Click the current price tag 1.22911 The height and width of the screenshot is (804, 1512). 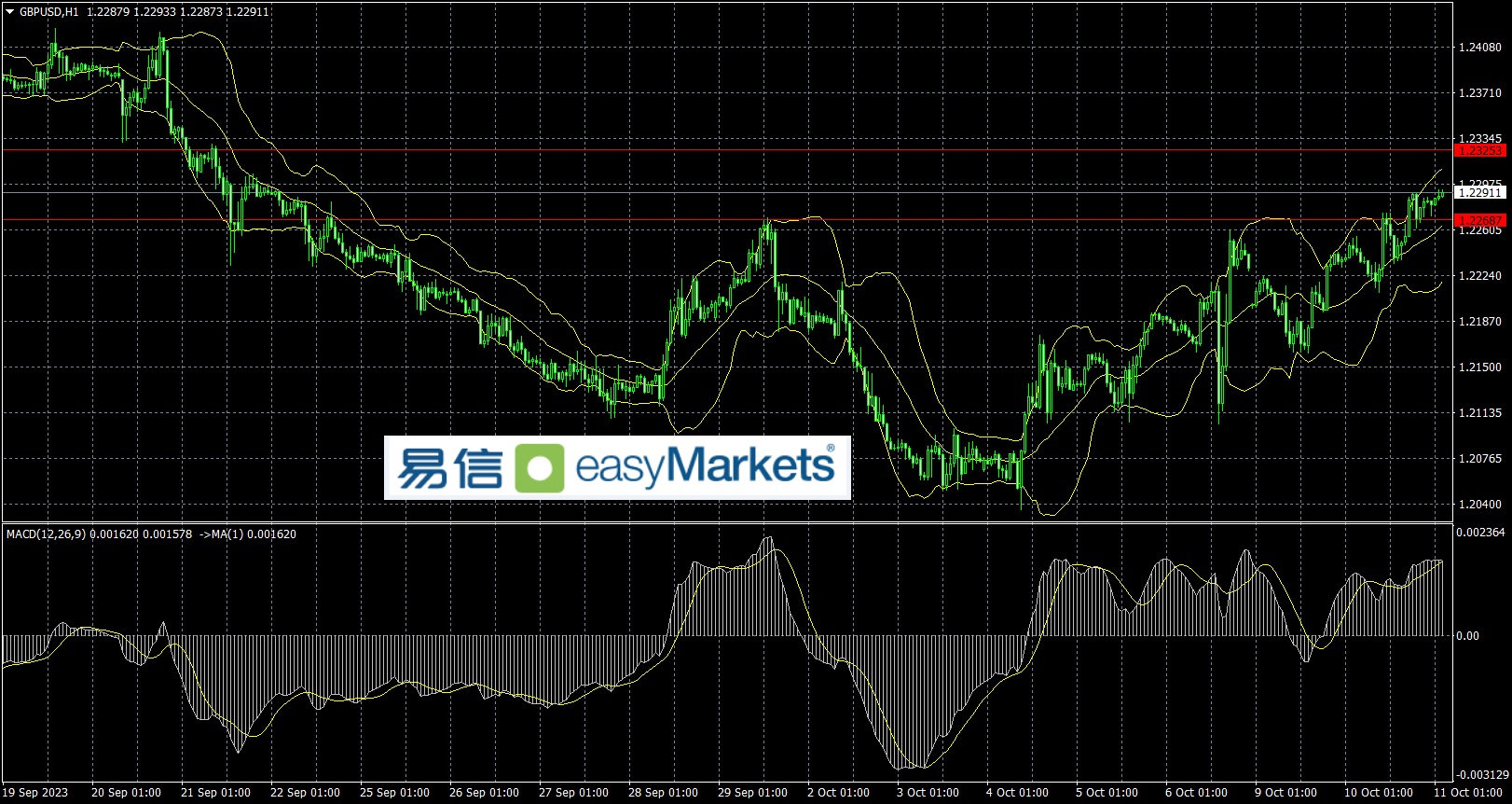click(1480, 192)
